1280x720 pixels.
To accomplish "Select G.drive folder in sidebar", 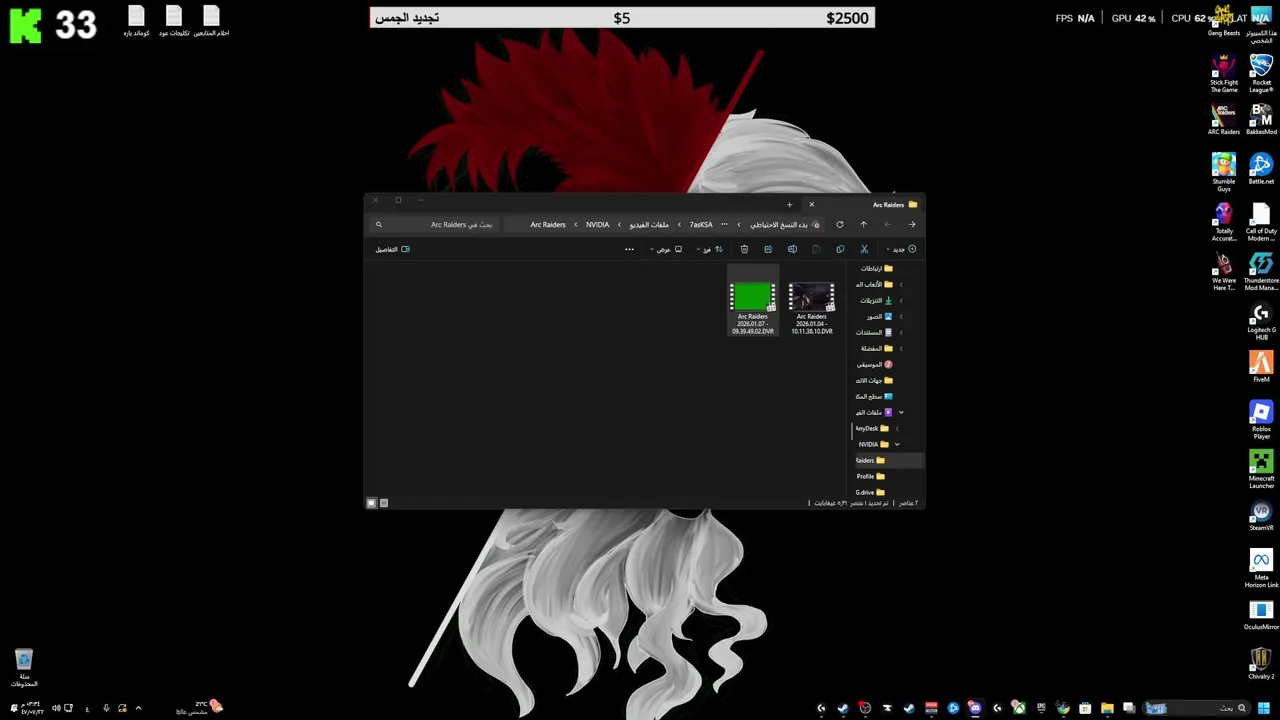I will point(870,492).
